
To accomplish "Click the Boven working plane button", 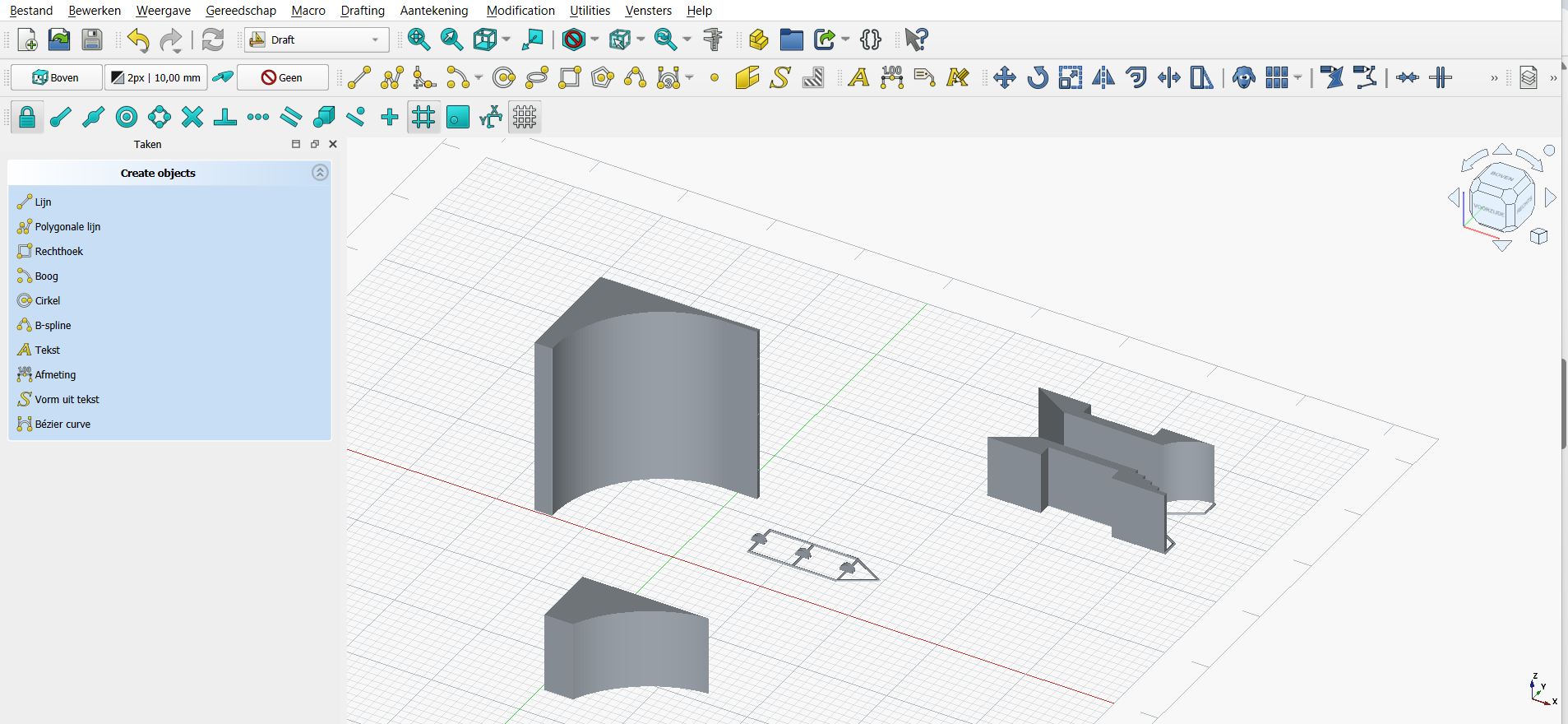I will pyautogui.click(x=57, y=77).
